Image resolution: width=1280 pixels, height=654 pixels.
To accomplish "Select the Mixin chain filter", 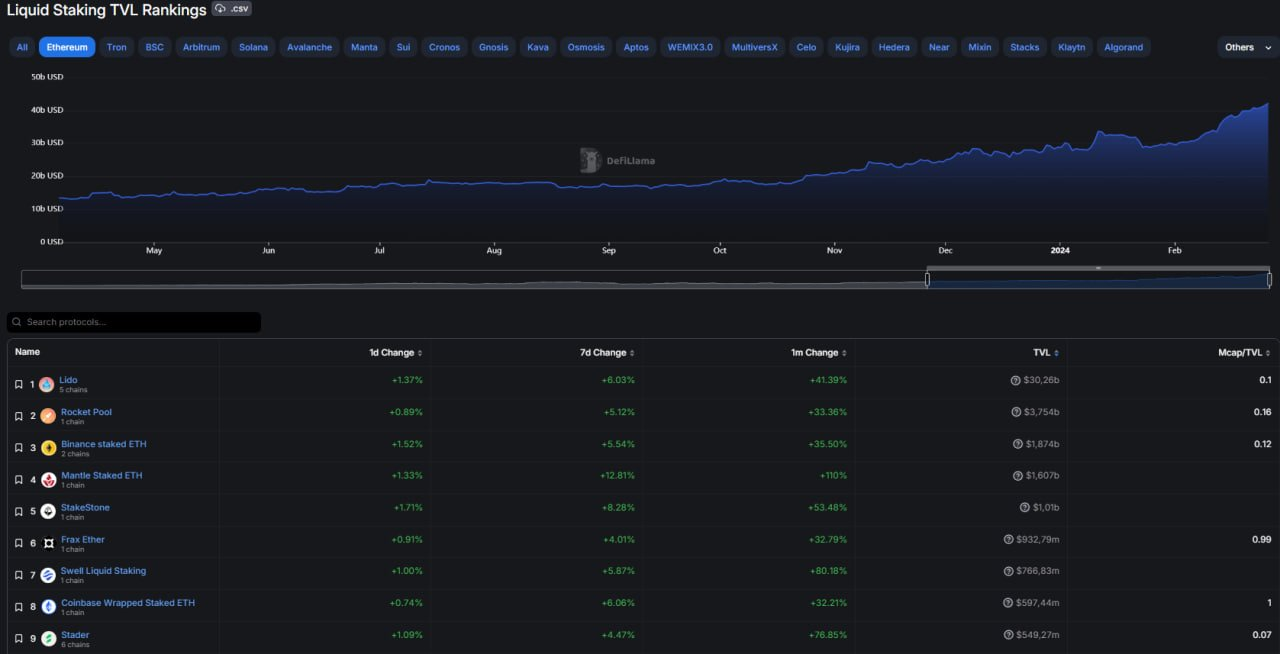I will (x=980, y=47).
